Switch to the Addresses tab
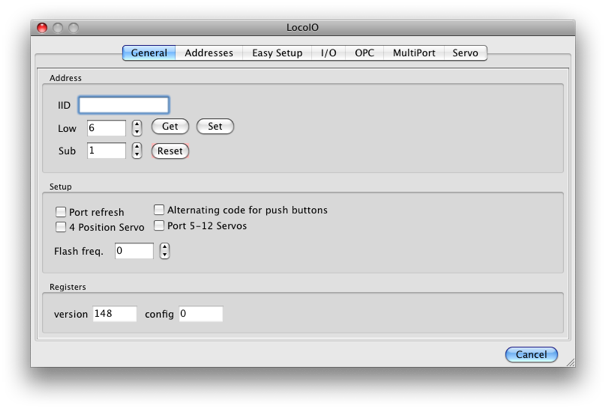Image resolution: width=606 pixels, height=409 pixels. point(209,53)
